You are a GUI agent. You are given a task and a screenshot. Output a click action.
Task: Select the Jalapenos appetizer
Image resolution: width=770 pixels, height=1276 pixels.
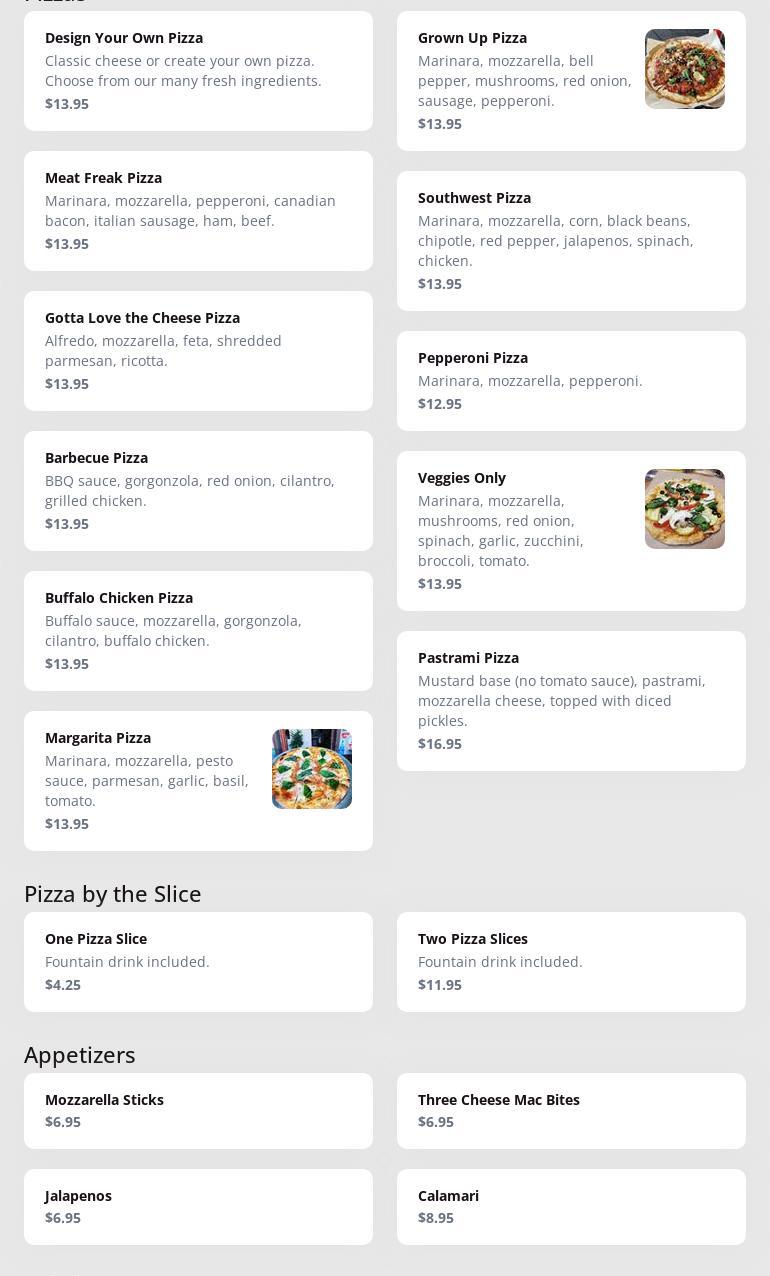198,1207
